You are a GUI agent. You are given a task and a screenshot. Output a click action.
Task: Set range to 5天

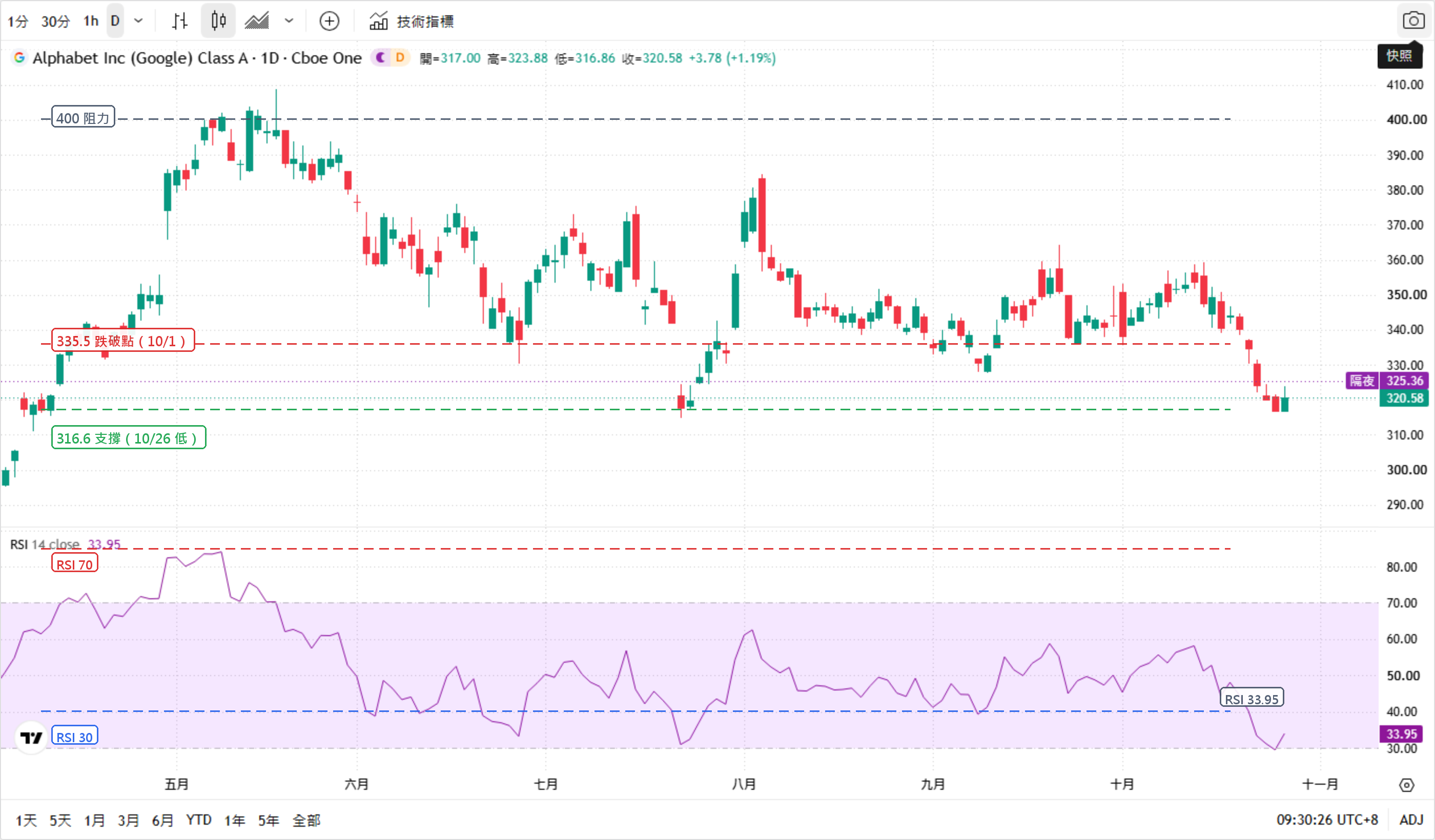60,820
